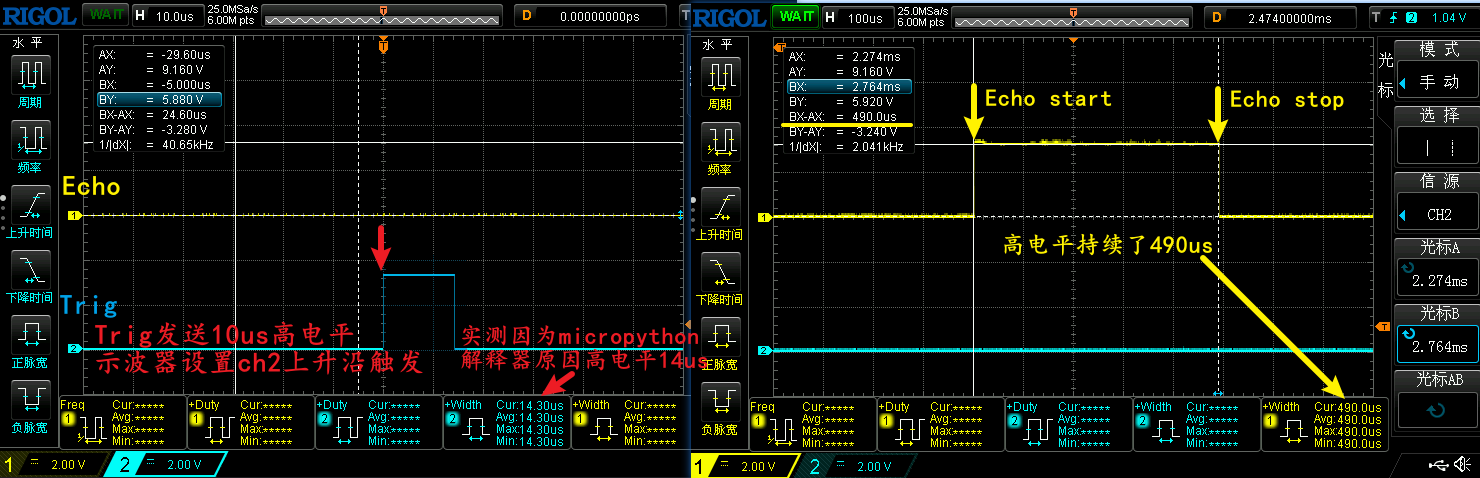Click highlighted BX 2.764ms cursor value
This screenshot has width=1480, height=478.
(849, 87)
